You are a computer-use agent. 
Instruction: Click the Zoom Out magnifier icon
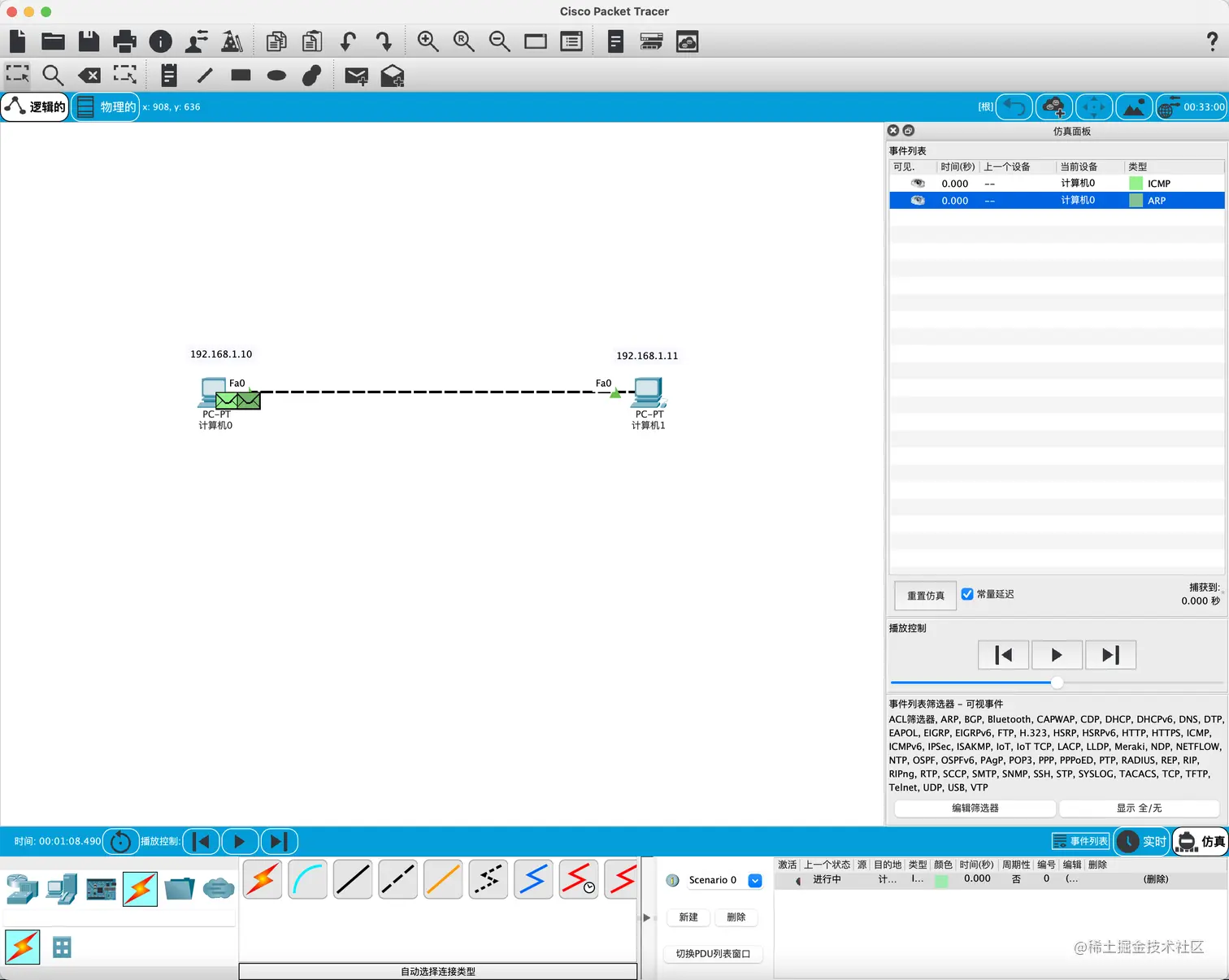coord(499,41)
